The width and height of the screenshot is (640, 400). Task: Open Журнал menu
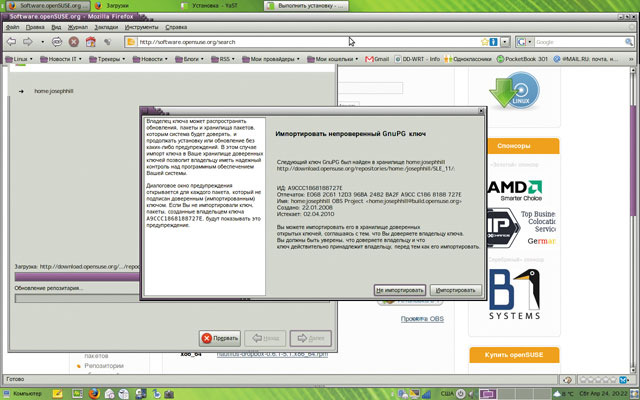point(78,27)
